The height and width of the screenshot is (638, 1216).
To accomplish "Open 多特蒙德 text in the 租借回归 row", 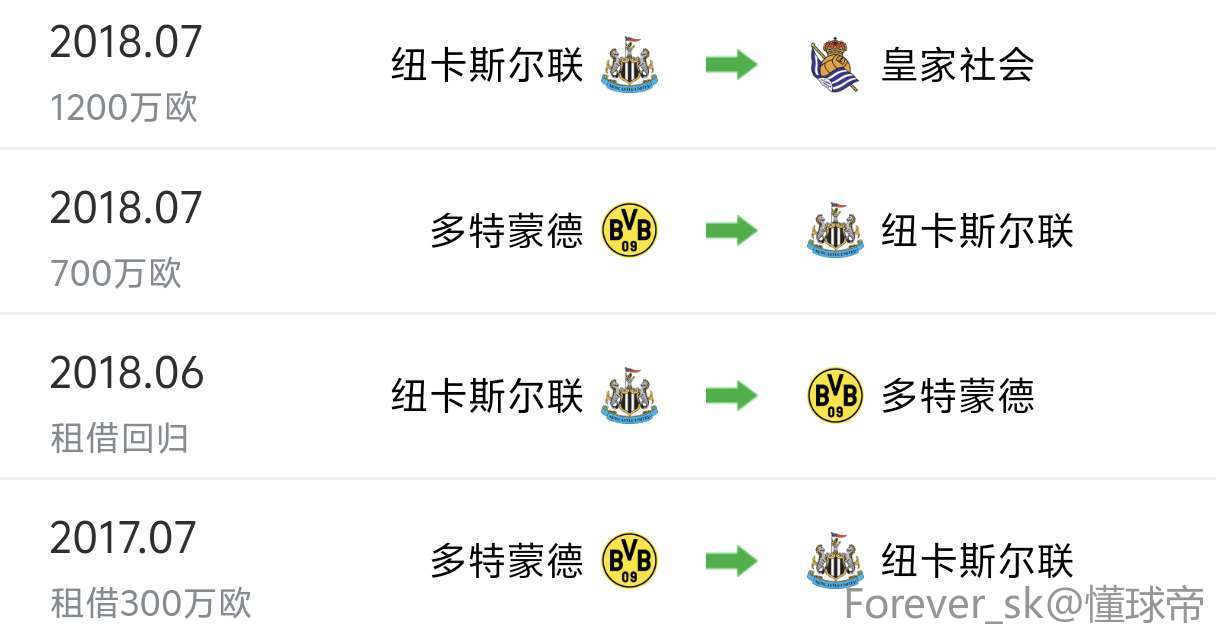I will [x=957, y=396].
